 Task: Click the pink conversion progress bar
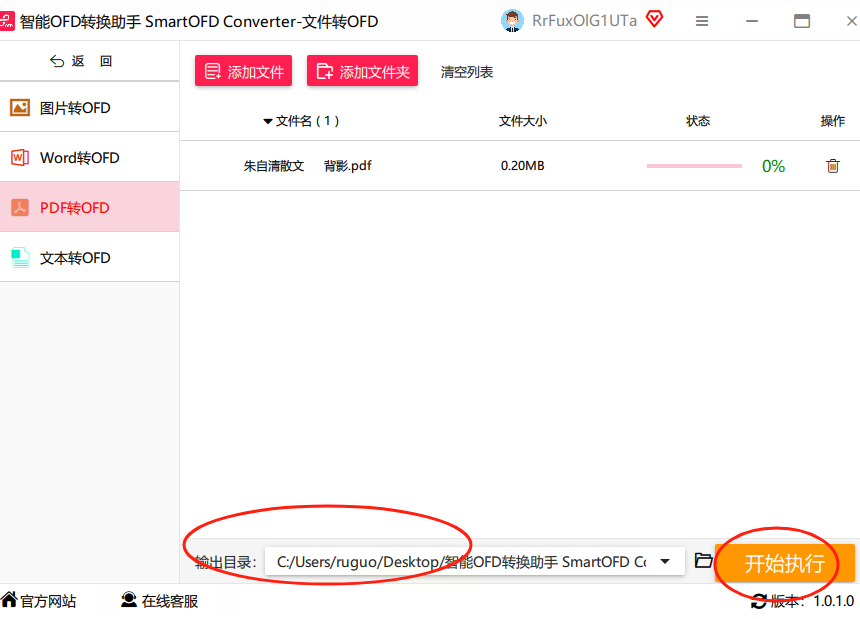(x=694, y=166)
